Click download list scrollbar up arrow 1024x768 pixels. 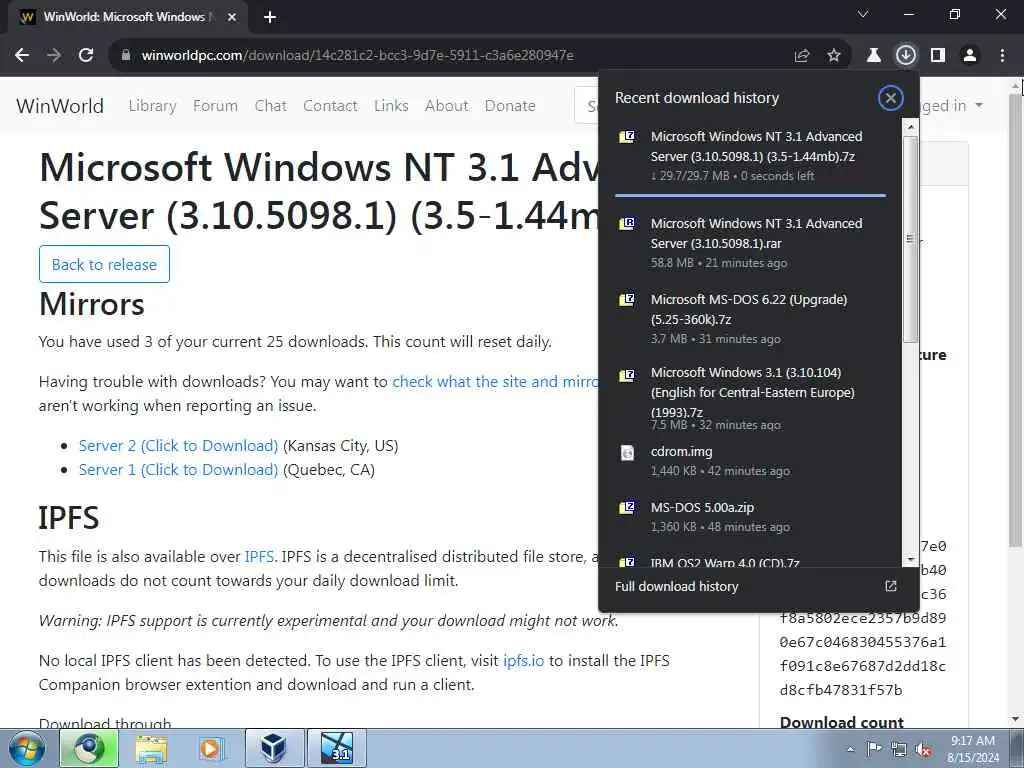click(x=910, y=125)
